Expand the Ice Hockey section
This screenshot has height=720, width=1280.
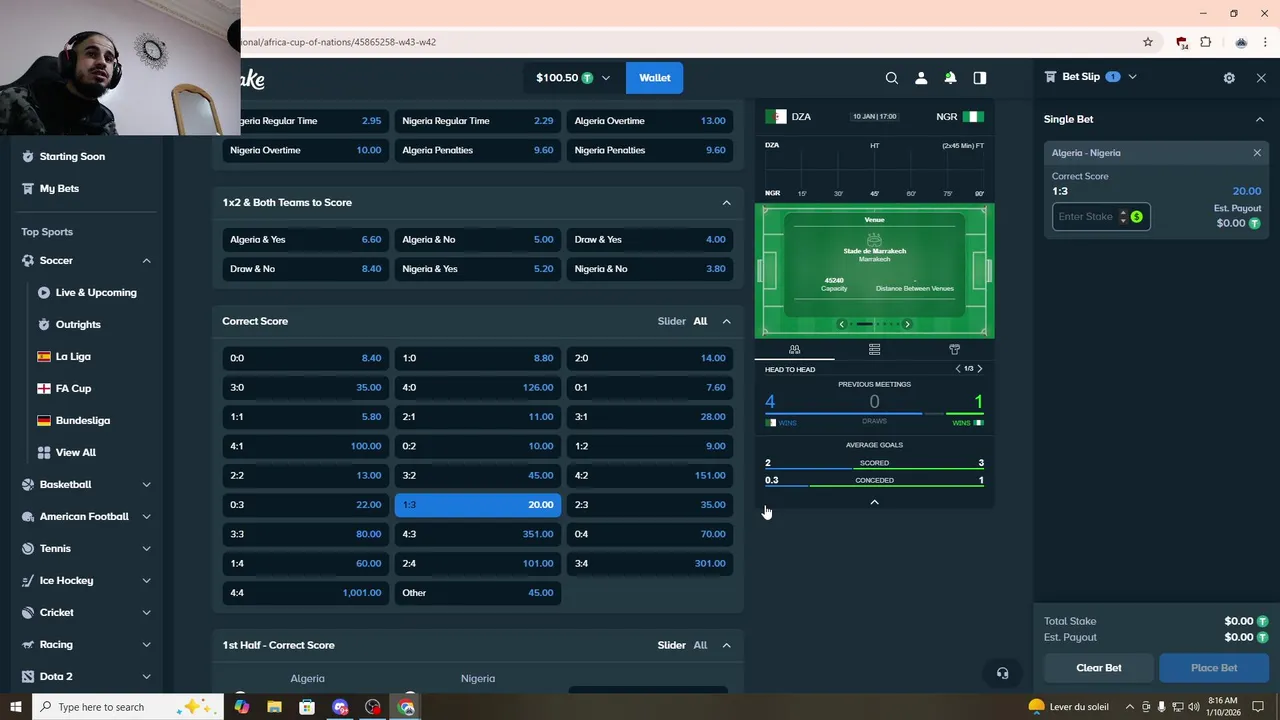coord(146,580)
